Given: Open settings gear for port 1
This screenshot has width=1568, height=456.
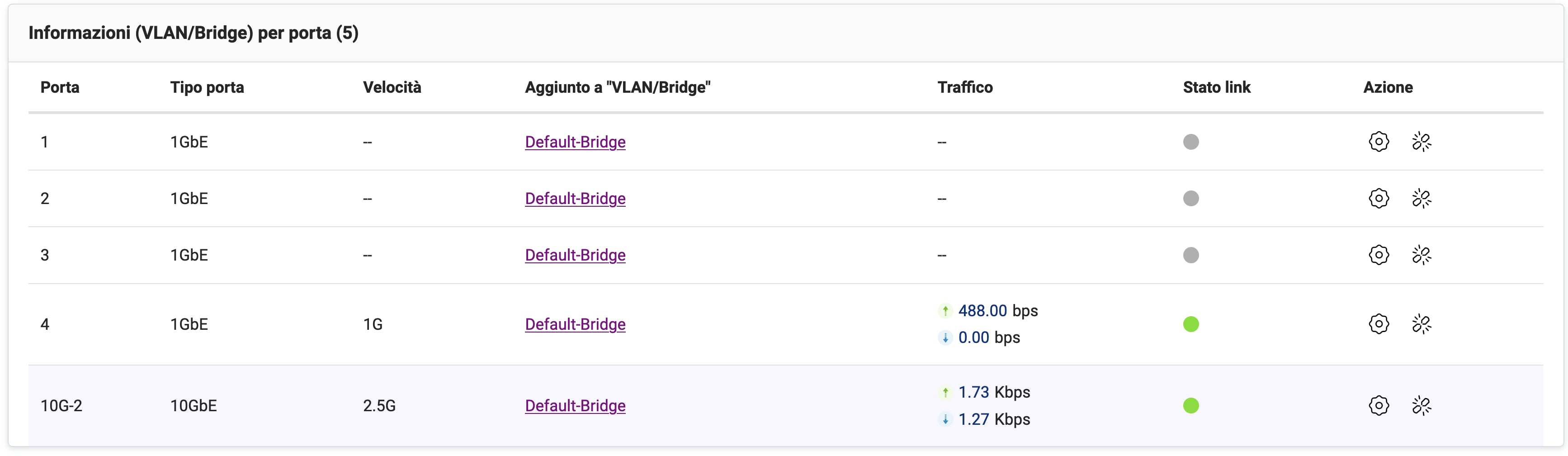Looking at the screenshot, I should pyautogui.click(x=1379, y=142).
